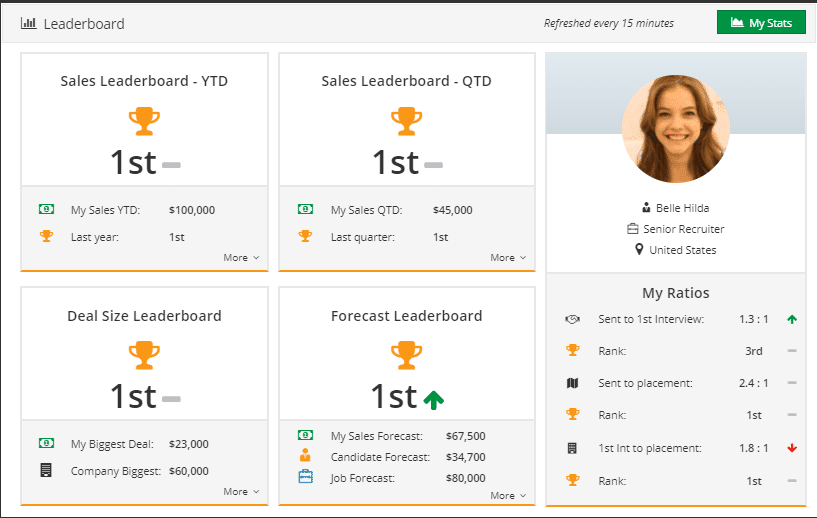Viewport: 817px width, 518px height.
Task: Click the trophy icon in Sales Leaderboard YTD
Action: click(x=144, y=122)
